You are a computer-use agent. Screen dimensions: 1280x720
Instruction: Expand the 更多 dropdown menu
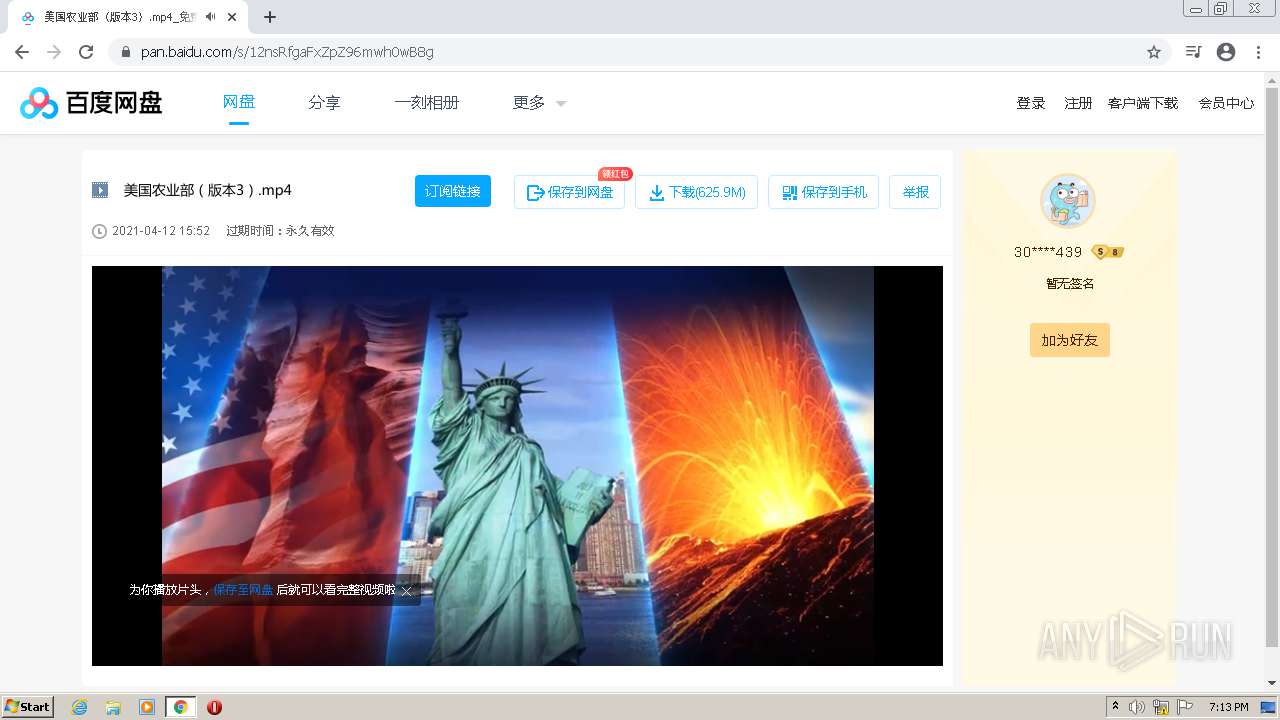pyautogui.click(x=539, y=102)
